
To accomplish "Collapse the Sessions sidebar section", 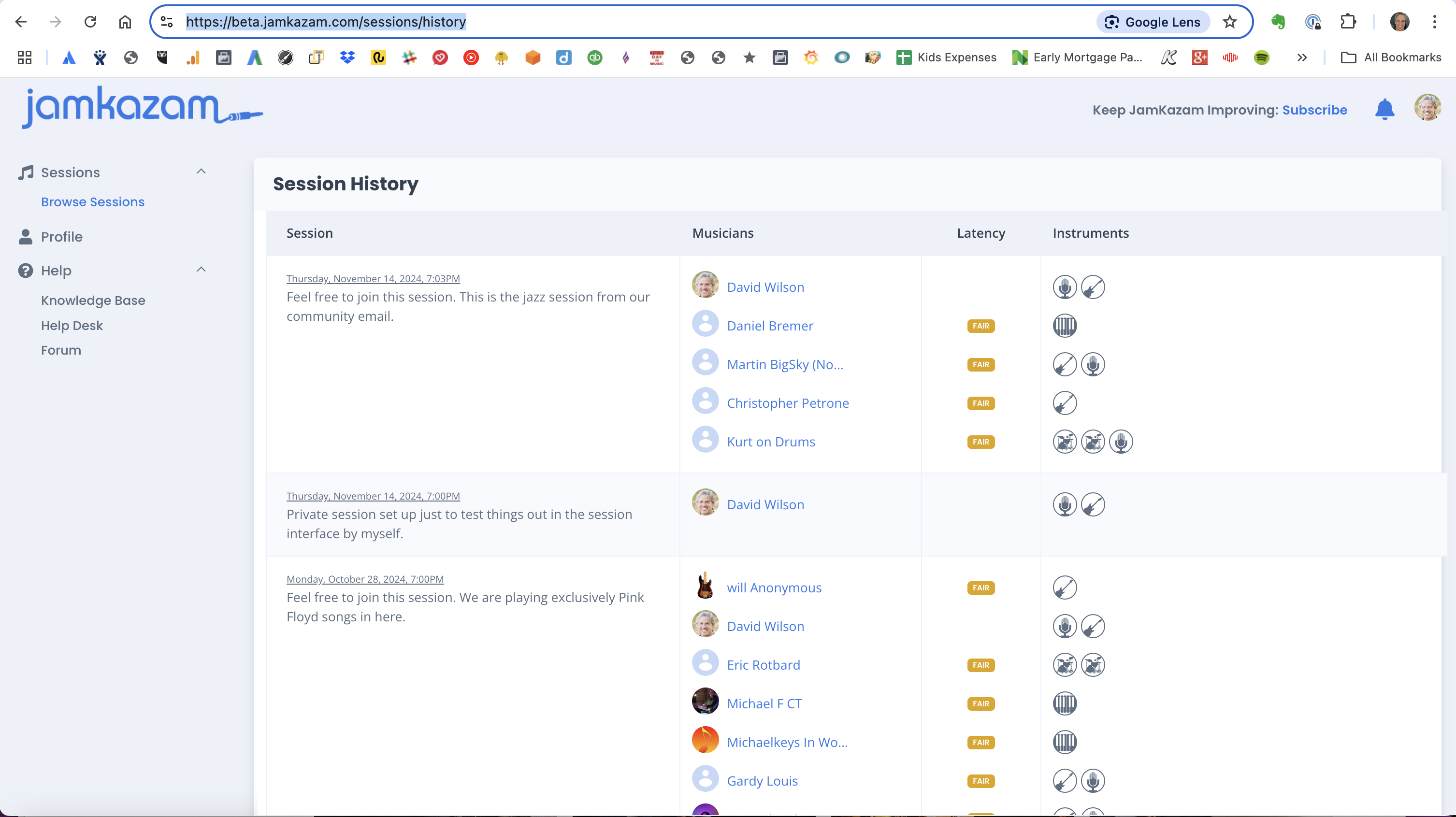I will coord(201,172).
